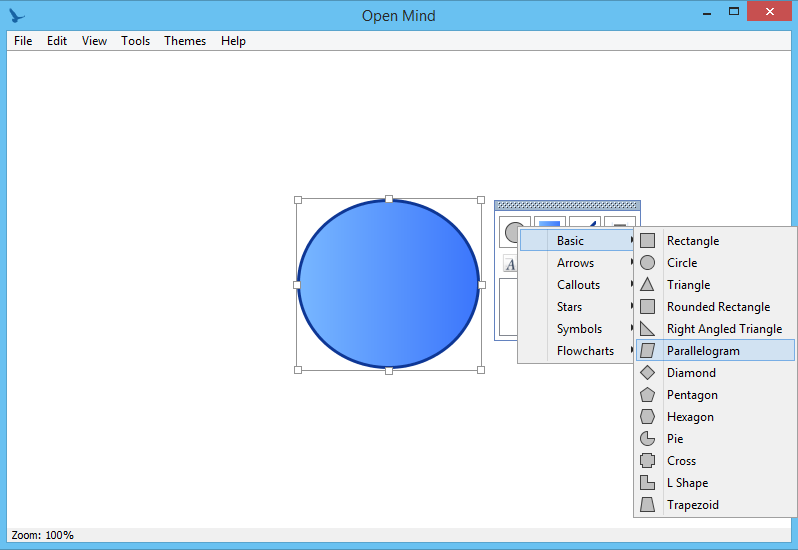This screenshot has width=798, height=550.
Task: Choose the Circle shape from the Basic submenu
Action: pos(715,263)
